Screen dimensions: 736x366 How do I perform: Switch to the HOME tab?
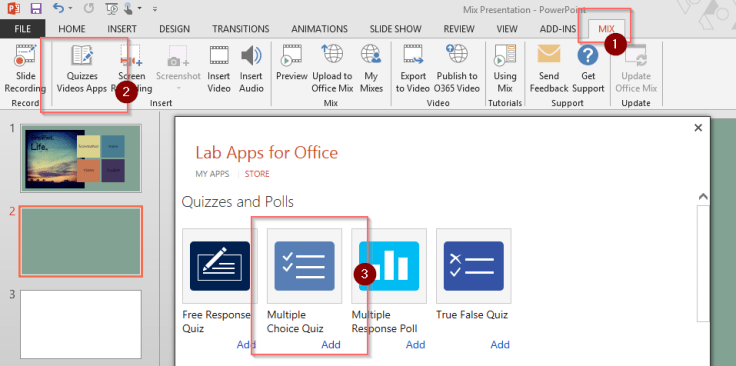72,29
